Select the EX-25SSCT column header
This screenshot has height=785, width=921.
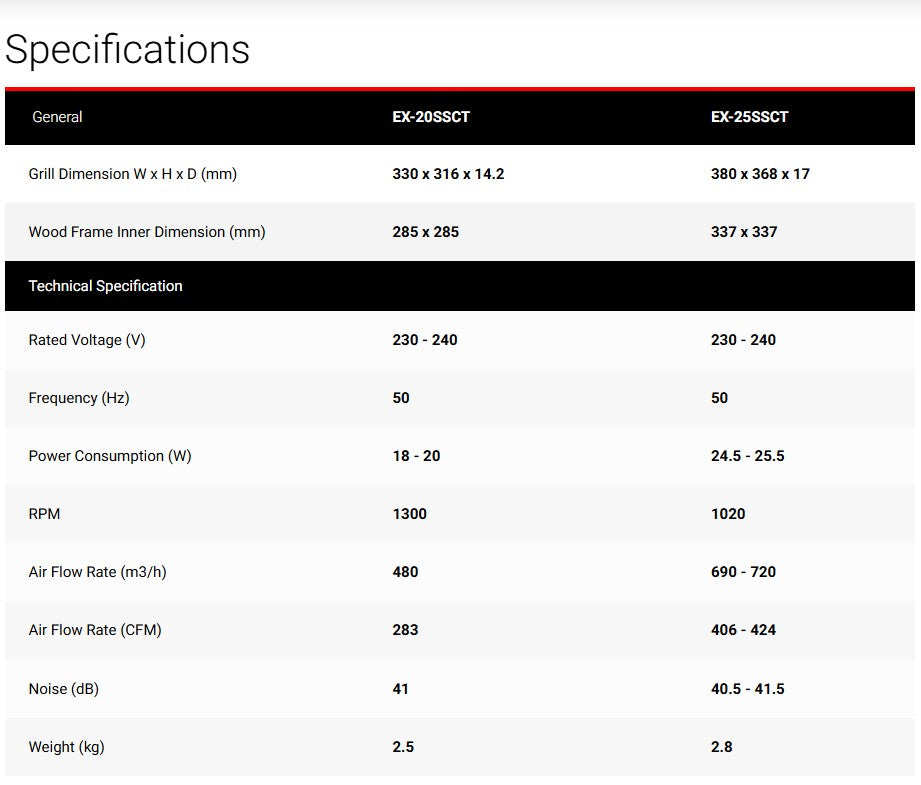pos(749,117)
